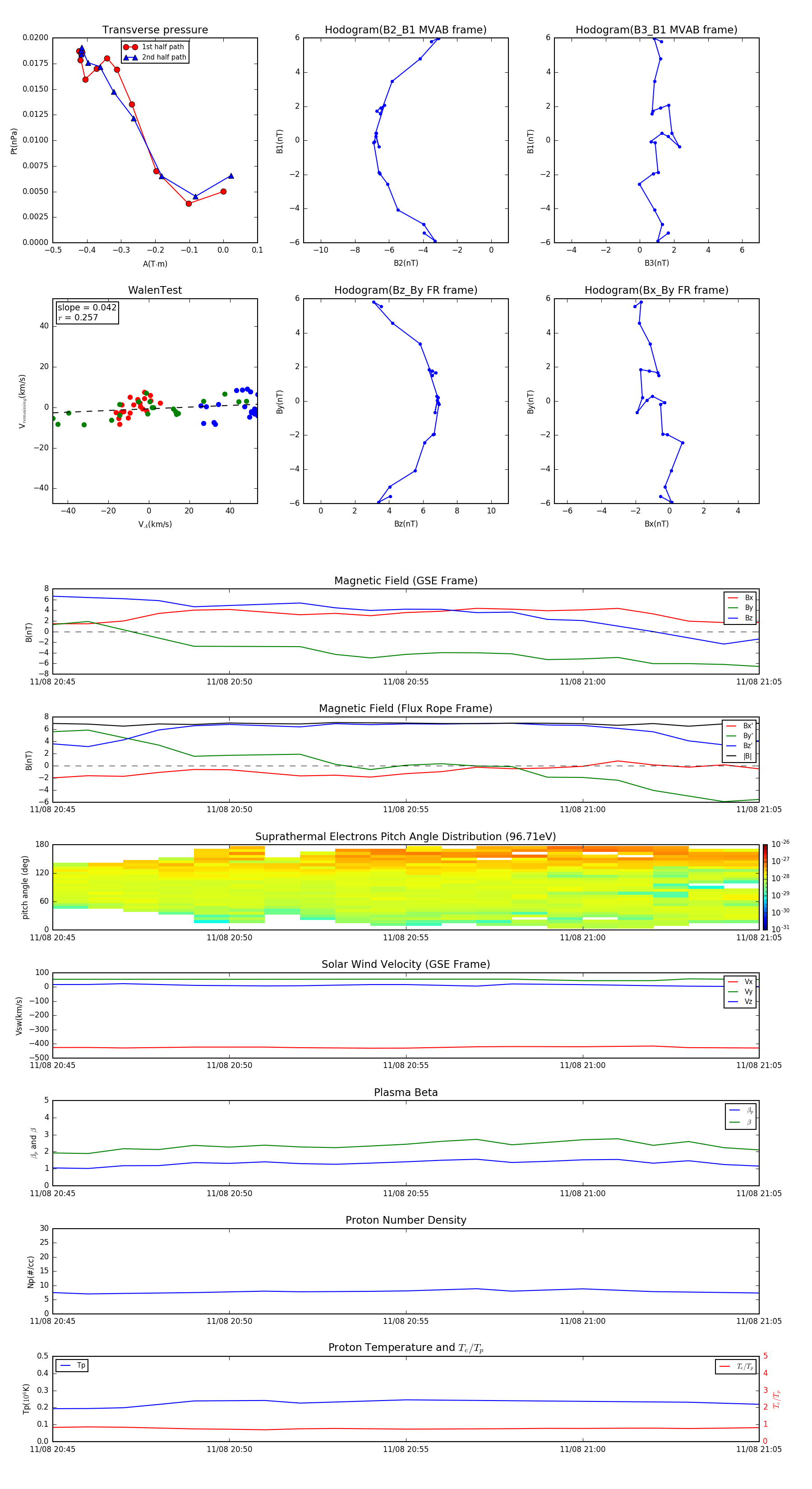Click the 'A(T·m)' x-axis label
Screen dimensions: 812x1489
tap(155, 264)
